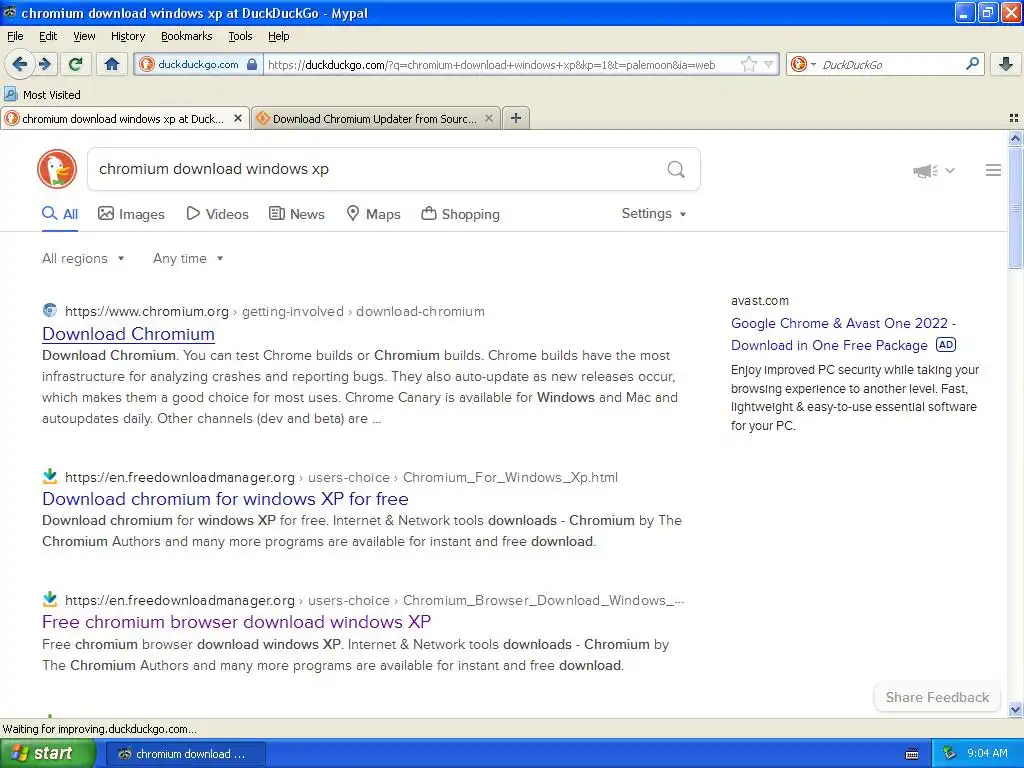The height and width of the screenshot is (768, 1024).
Task: Click the 9:04 AM taskbar clock
Action: [987, 754]
